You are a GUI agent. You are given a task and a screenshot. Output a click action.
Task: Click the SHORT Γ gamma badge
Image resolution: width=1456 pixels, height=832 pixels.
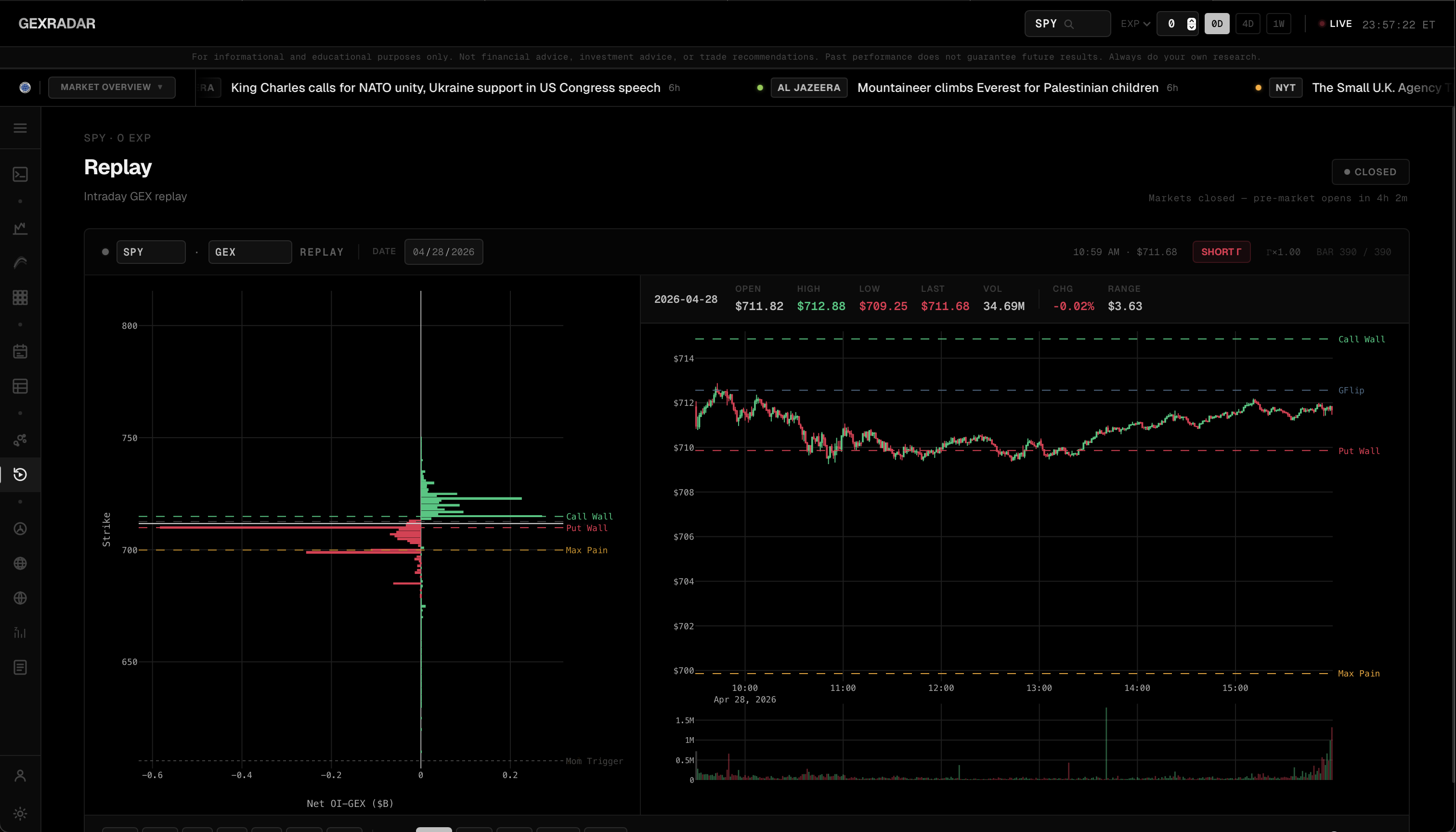[1221, 252]
